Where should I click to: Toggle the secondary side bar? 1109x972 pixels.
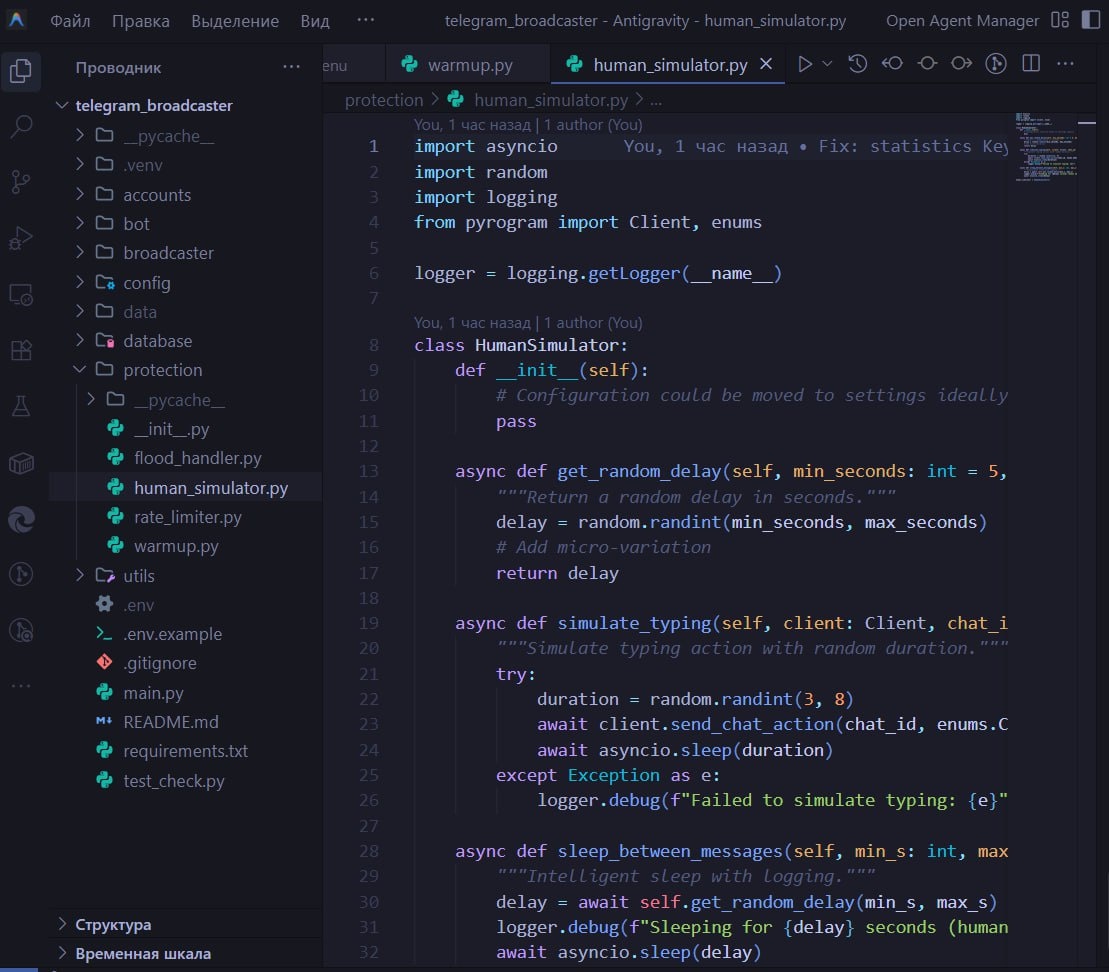[1091, 21]
